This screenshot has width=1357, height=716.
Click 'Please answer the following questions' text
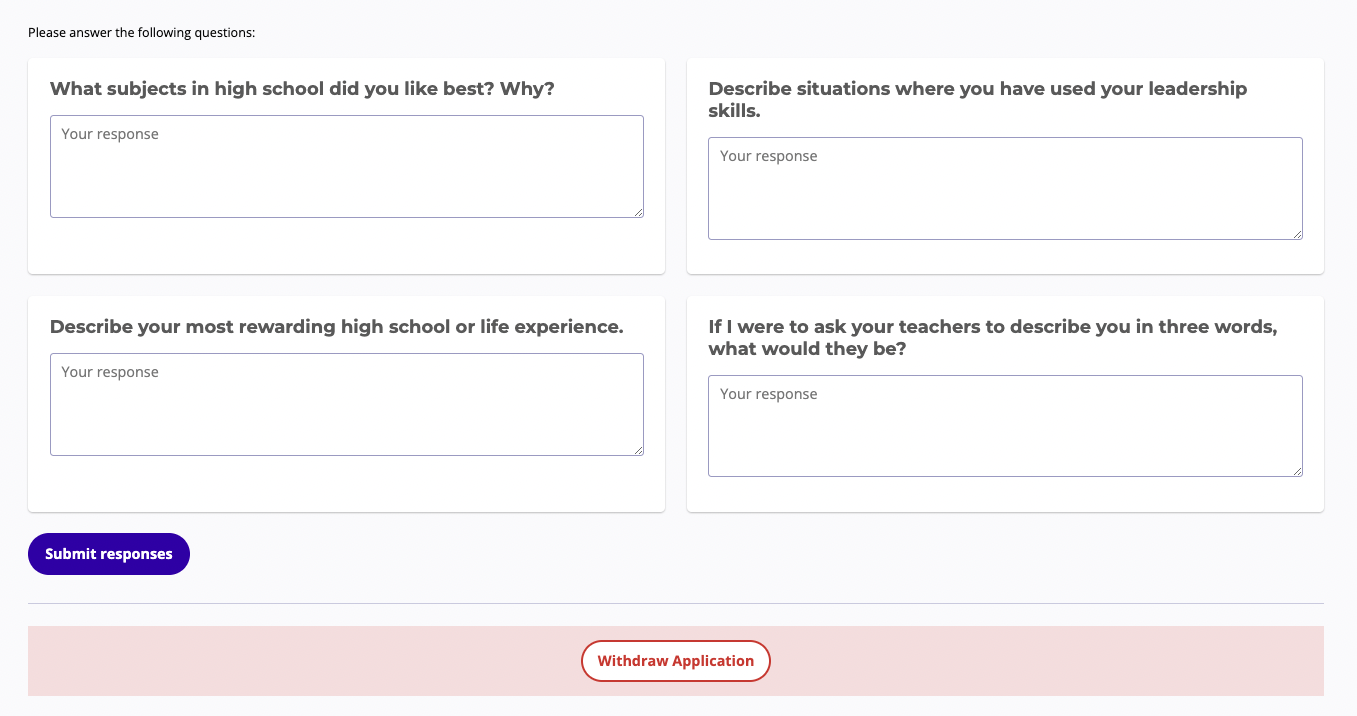[x=142, y=33]
